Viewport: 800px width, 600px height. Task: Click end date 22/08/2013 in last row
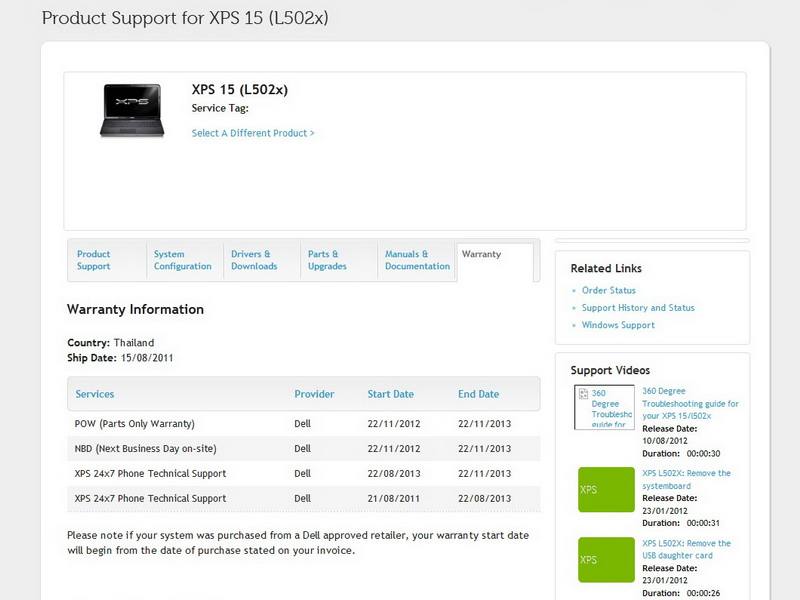pos(484,498)
